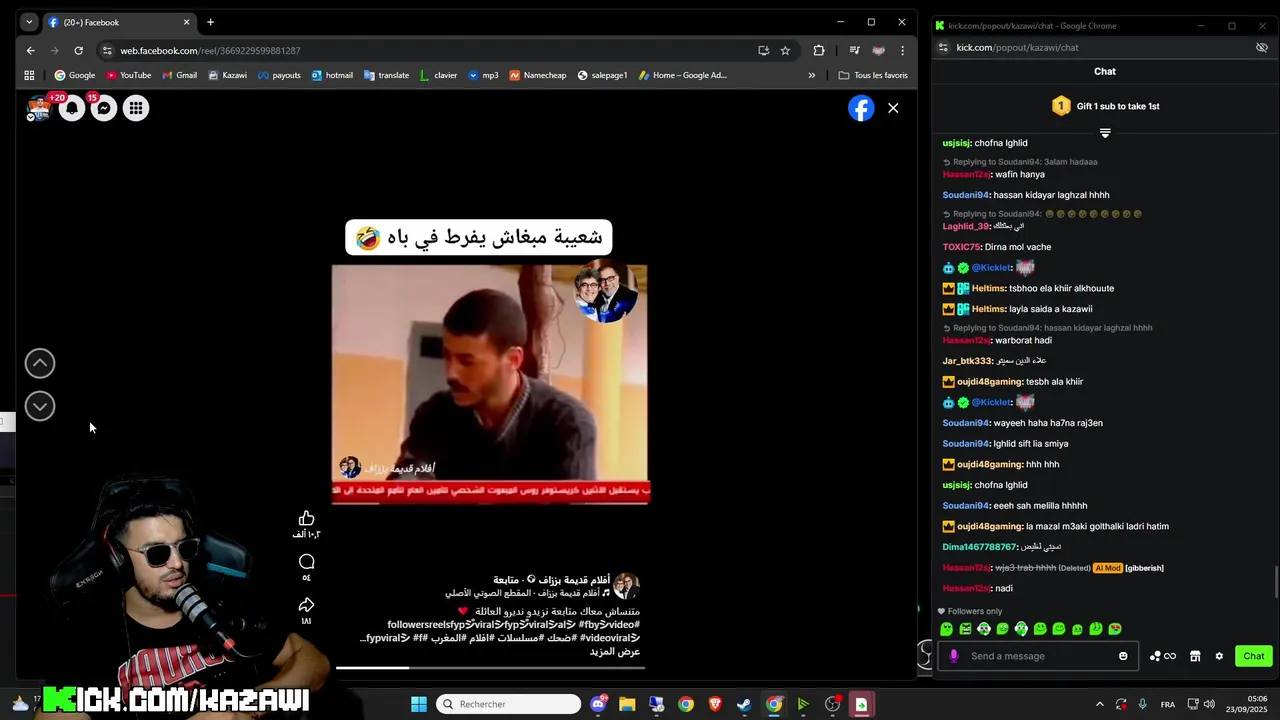Click username Dima1467788767 in chat

[980, 547]
